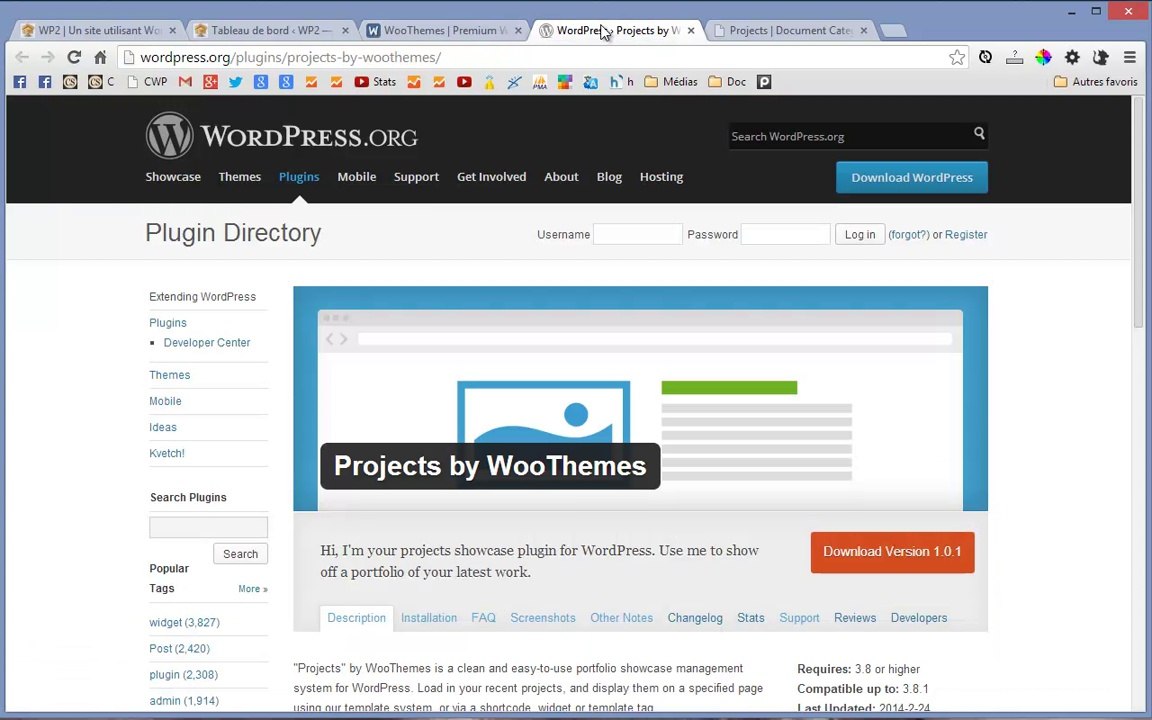Click the Log in button
Image resolution: width=1152 pixels, height=720 pixels.
point(860,234)
